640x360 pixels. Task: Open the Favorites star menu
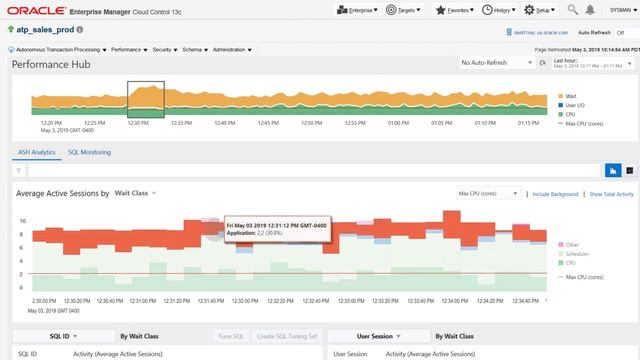[x=454, y=10]
